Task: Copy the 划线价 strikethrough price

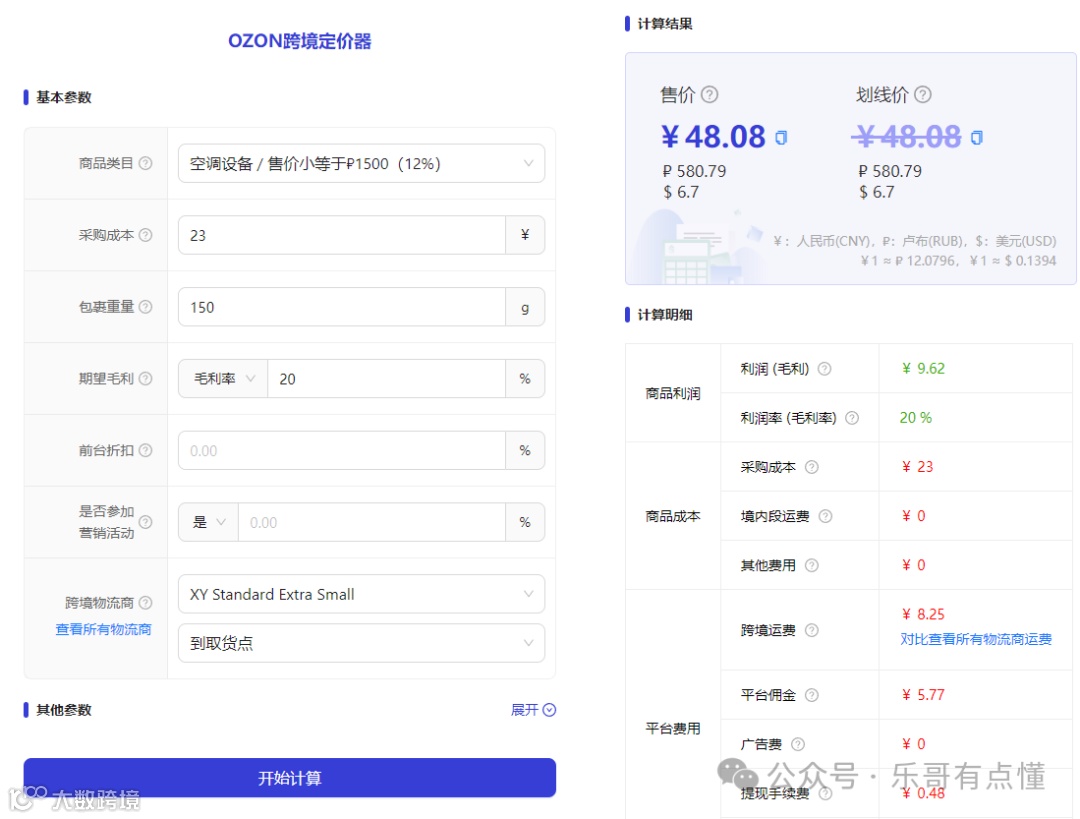Action: (977, 138)
